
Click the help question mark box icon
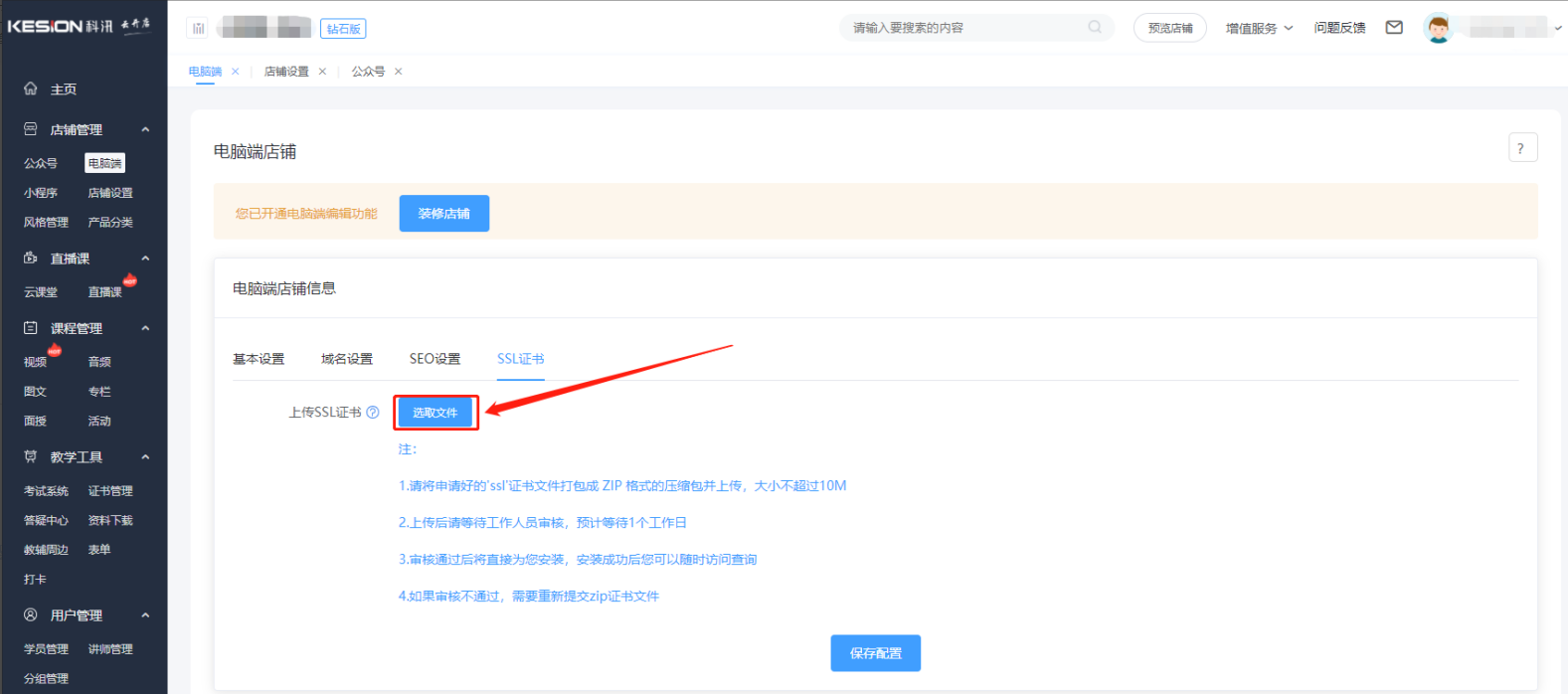(x=1521, y=148)
